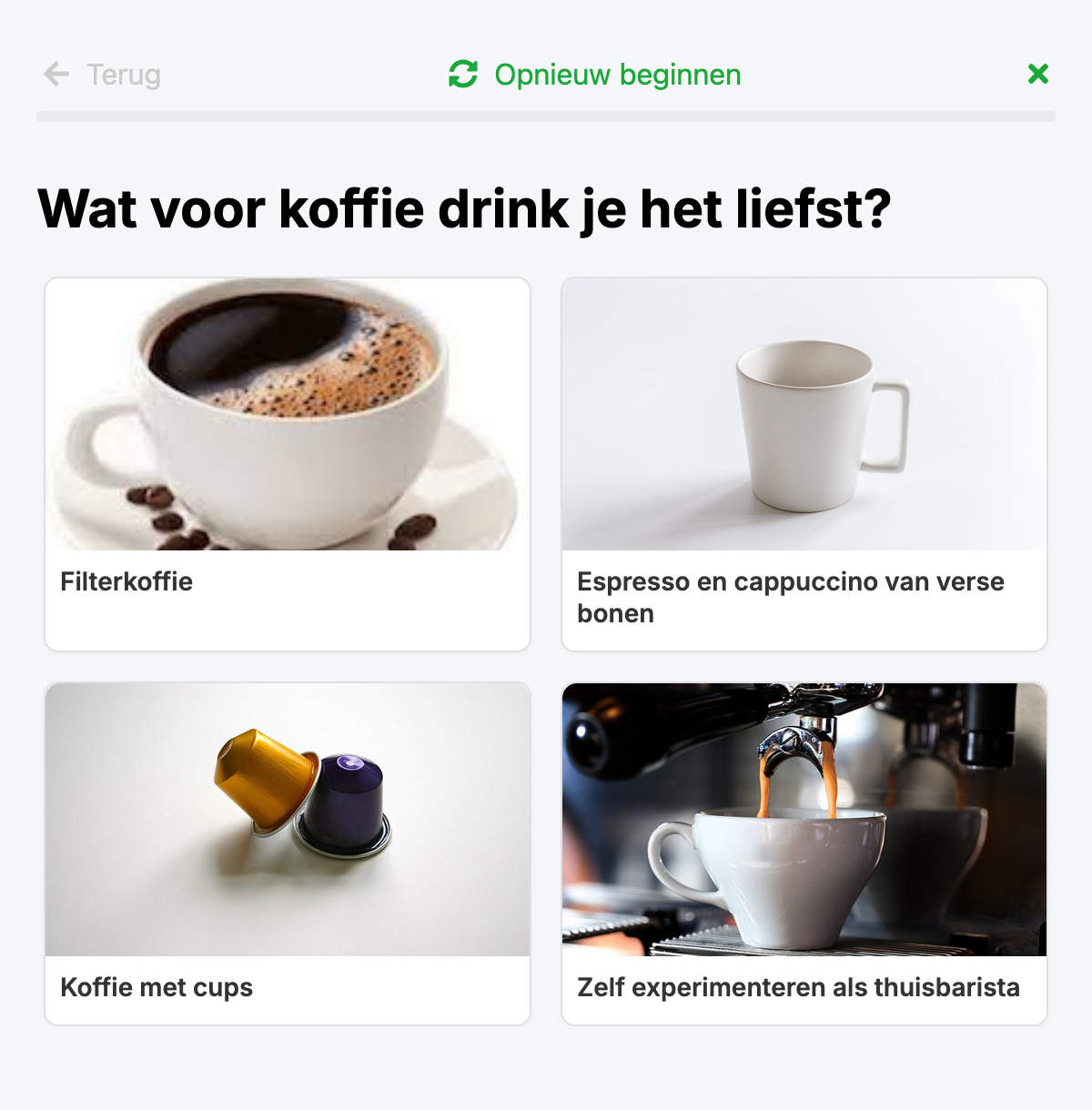Click the yellow coffee capsule
This screenshot has width=1092, height=1110.
pyautogui.click(x=264, y=779)
